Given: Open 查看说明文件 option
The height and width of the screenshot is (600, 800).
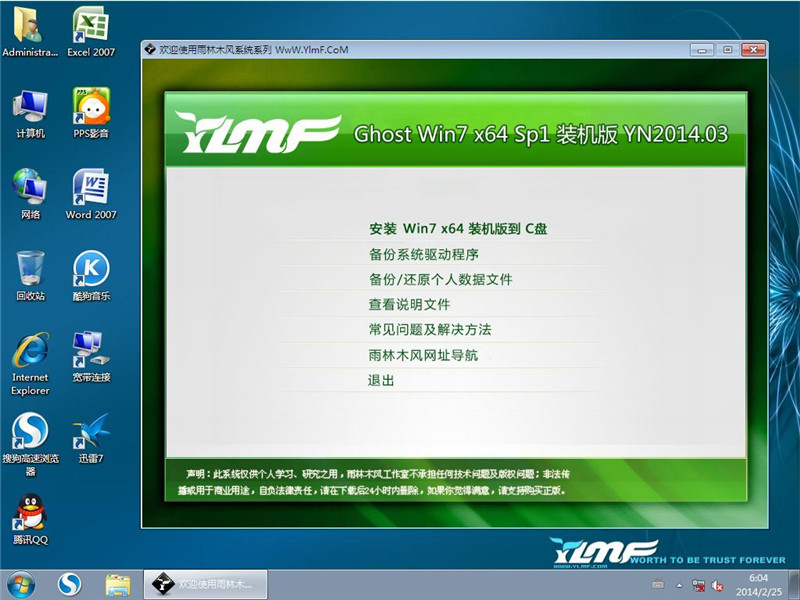Looking at the screenshot, I should [x=409, y=305].
